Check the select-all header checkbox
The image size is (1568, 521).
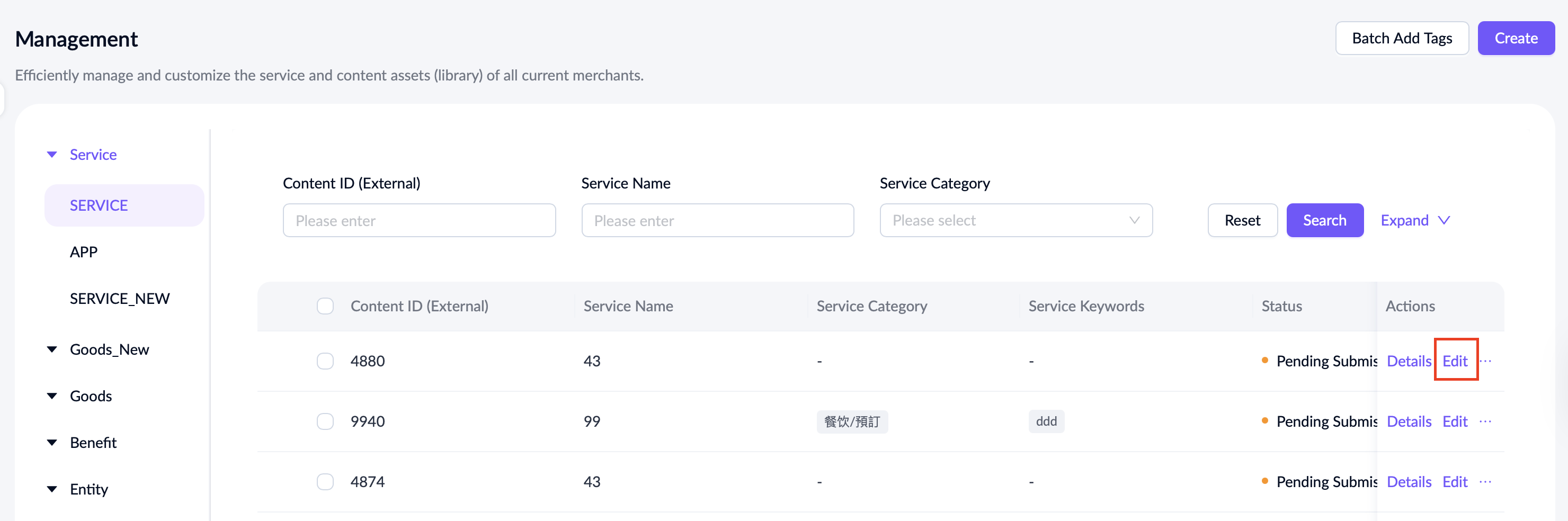[x=325, y=306]
